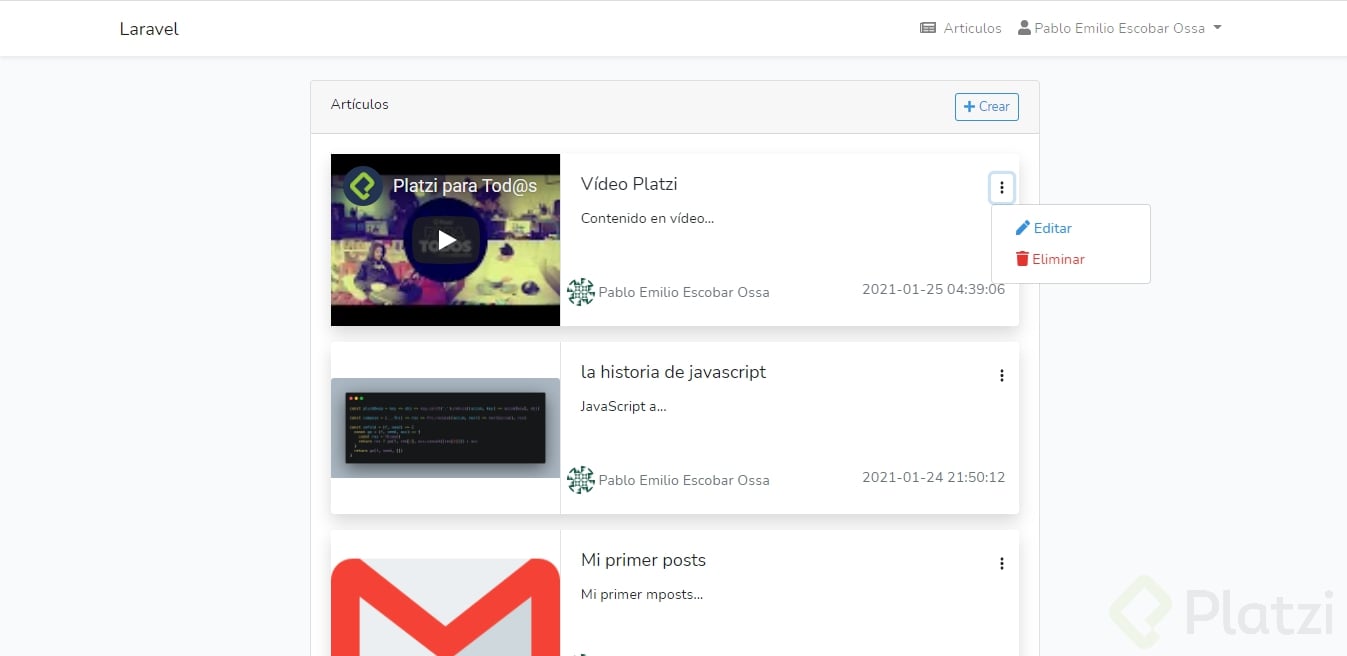Image resolution: width=1347 pixels, height=656 pixels.
Task: Click the trash icon next to Eliminar
Action: (1022, 259)
